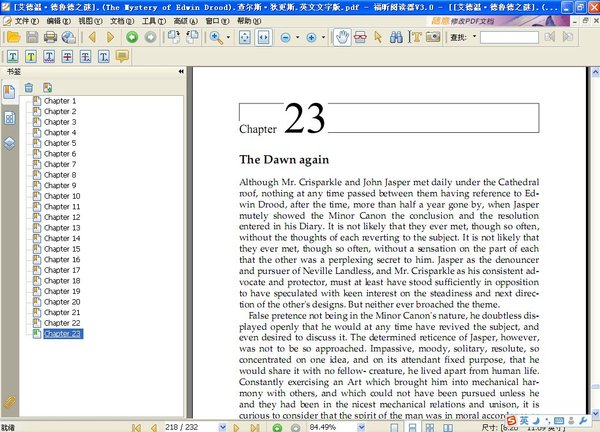The image size is (600, 432).
Task: Click the yellow Note comment tool
Action: pos(122,57)
